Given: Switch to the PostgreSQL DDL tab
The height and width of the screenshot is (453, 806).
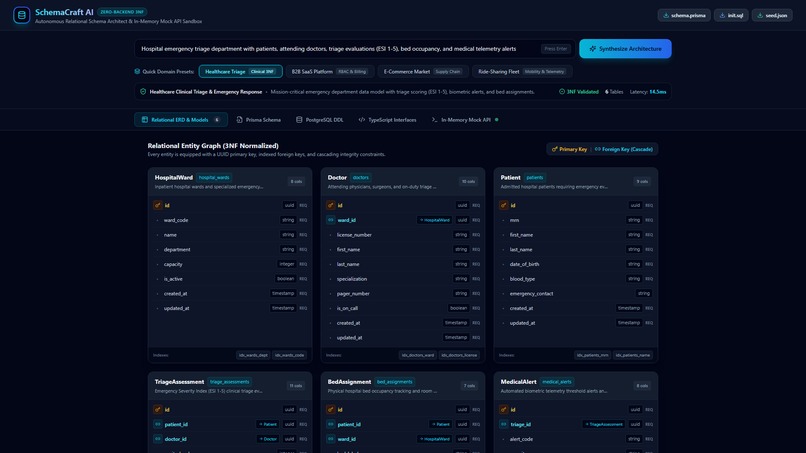Looking at the screenshot, I should tap(319, 120).
